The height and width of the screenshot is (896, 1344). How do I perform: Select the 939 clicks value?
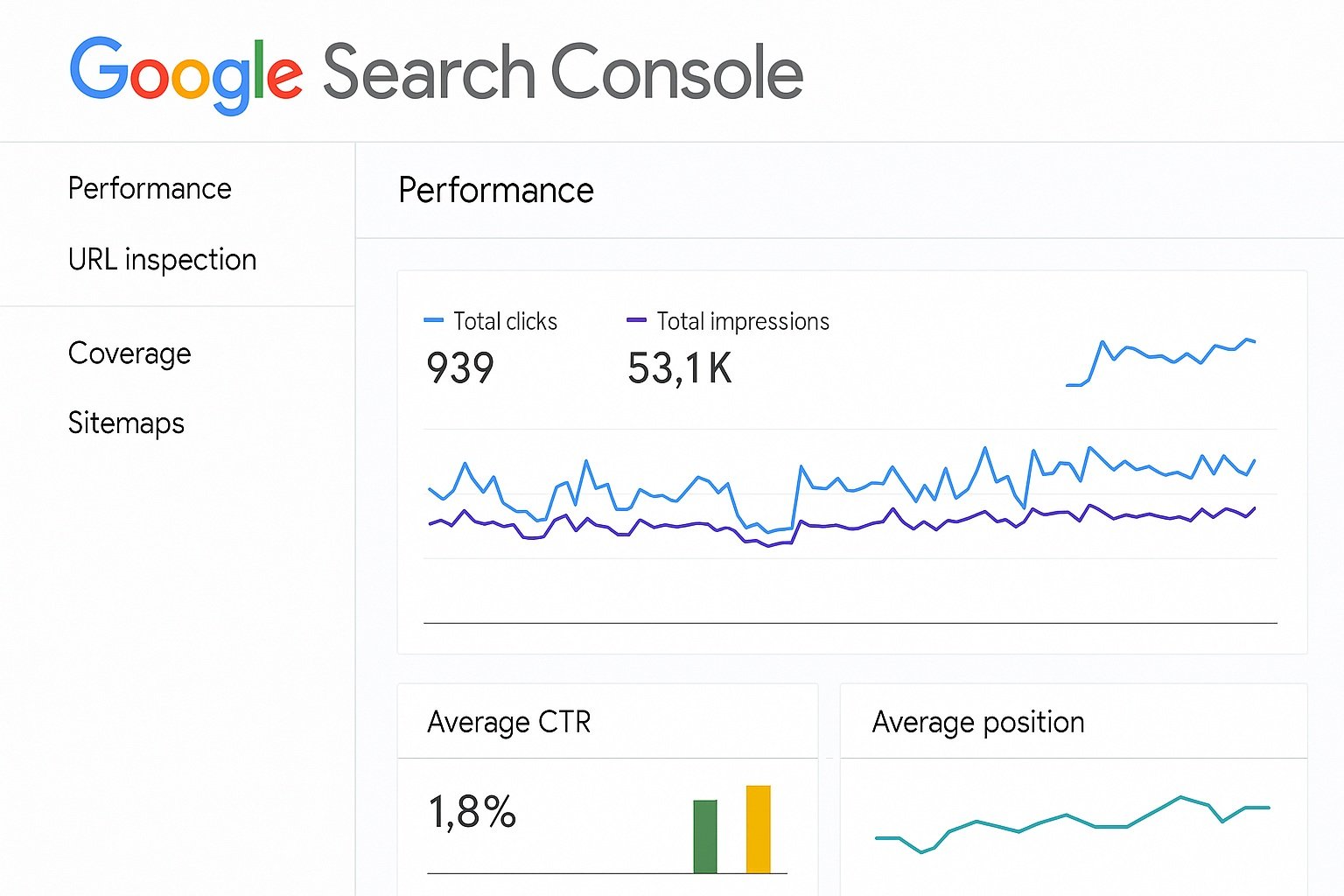click(x=460, y=367)
